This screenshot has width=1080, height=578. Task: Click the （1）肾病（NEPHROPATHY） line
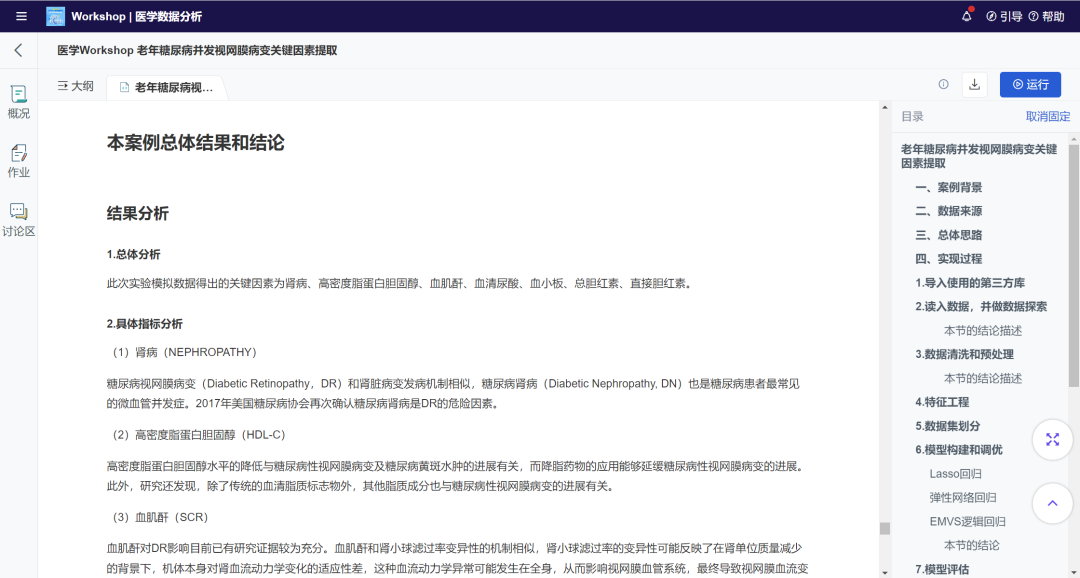(185, 352)
